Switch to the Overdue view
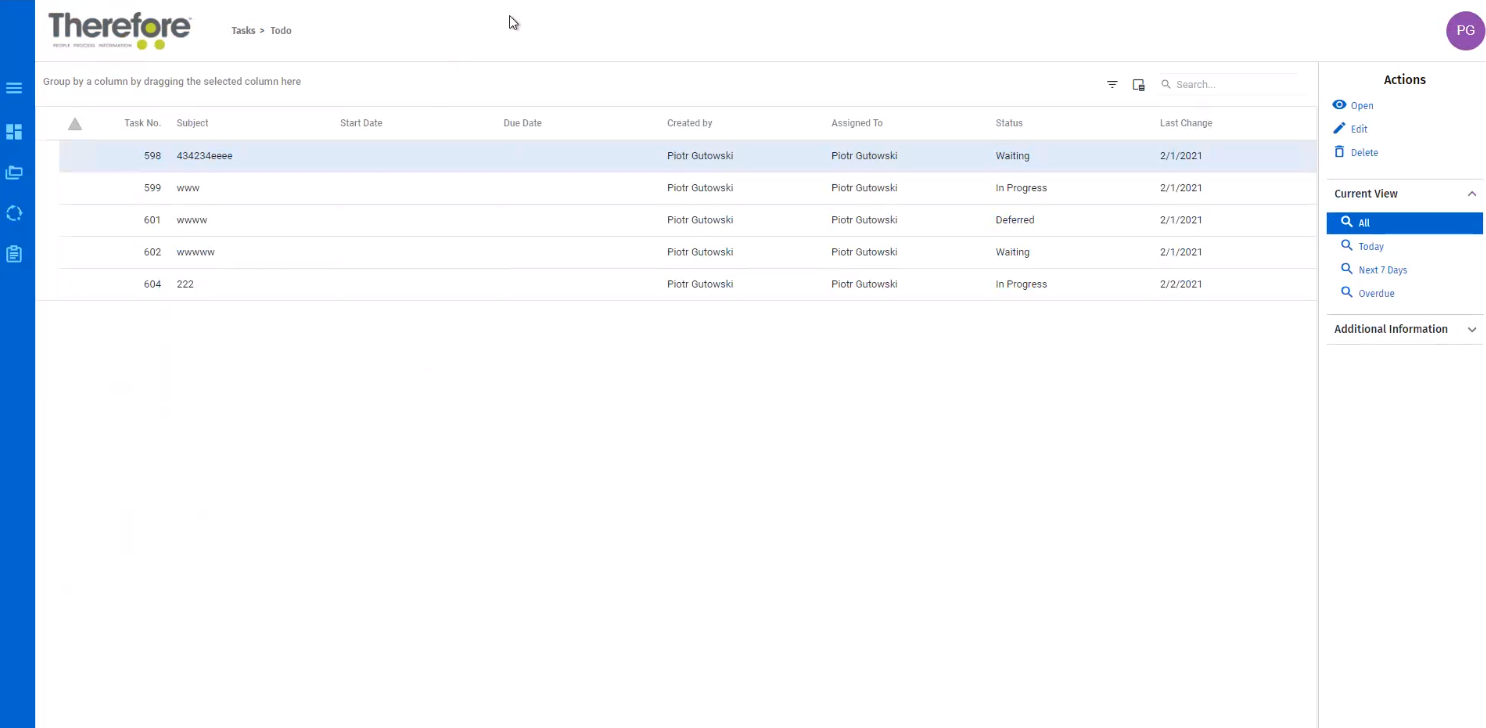The height and width of the screenshot is (728, 1486). click(x=1375, y=293)
